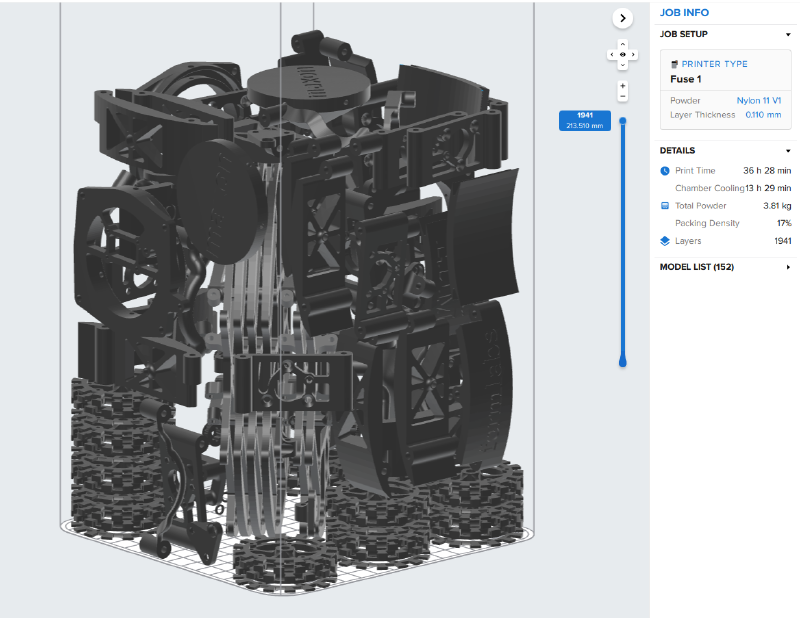The height and width of the screenshot is (618, 800).
Task: Expand the Model List (152) section
Action: pyautogui.click(x=788, y=267)
